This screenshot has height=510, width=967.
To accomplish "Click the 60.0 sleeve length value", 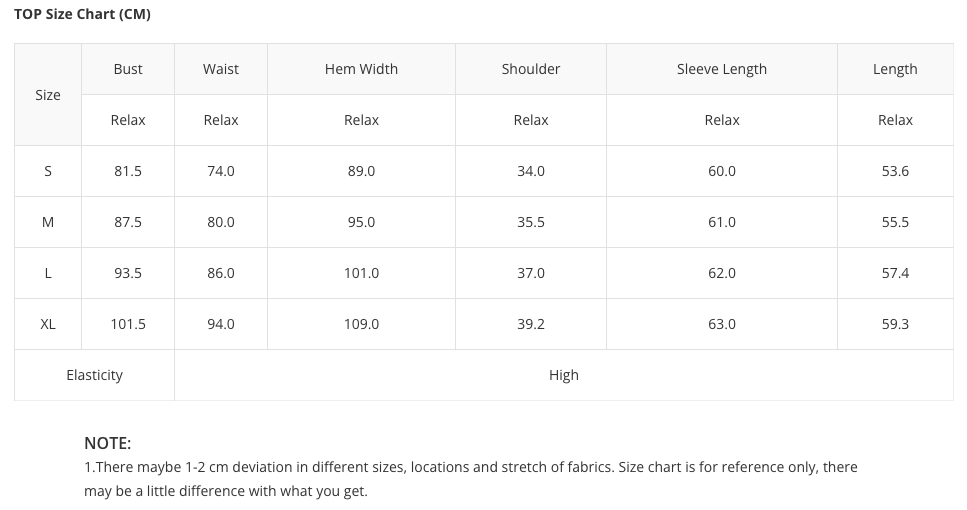I will click(x=722, y=171).
